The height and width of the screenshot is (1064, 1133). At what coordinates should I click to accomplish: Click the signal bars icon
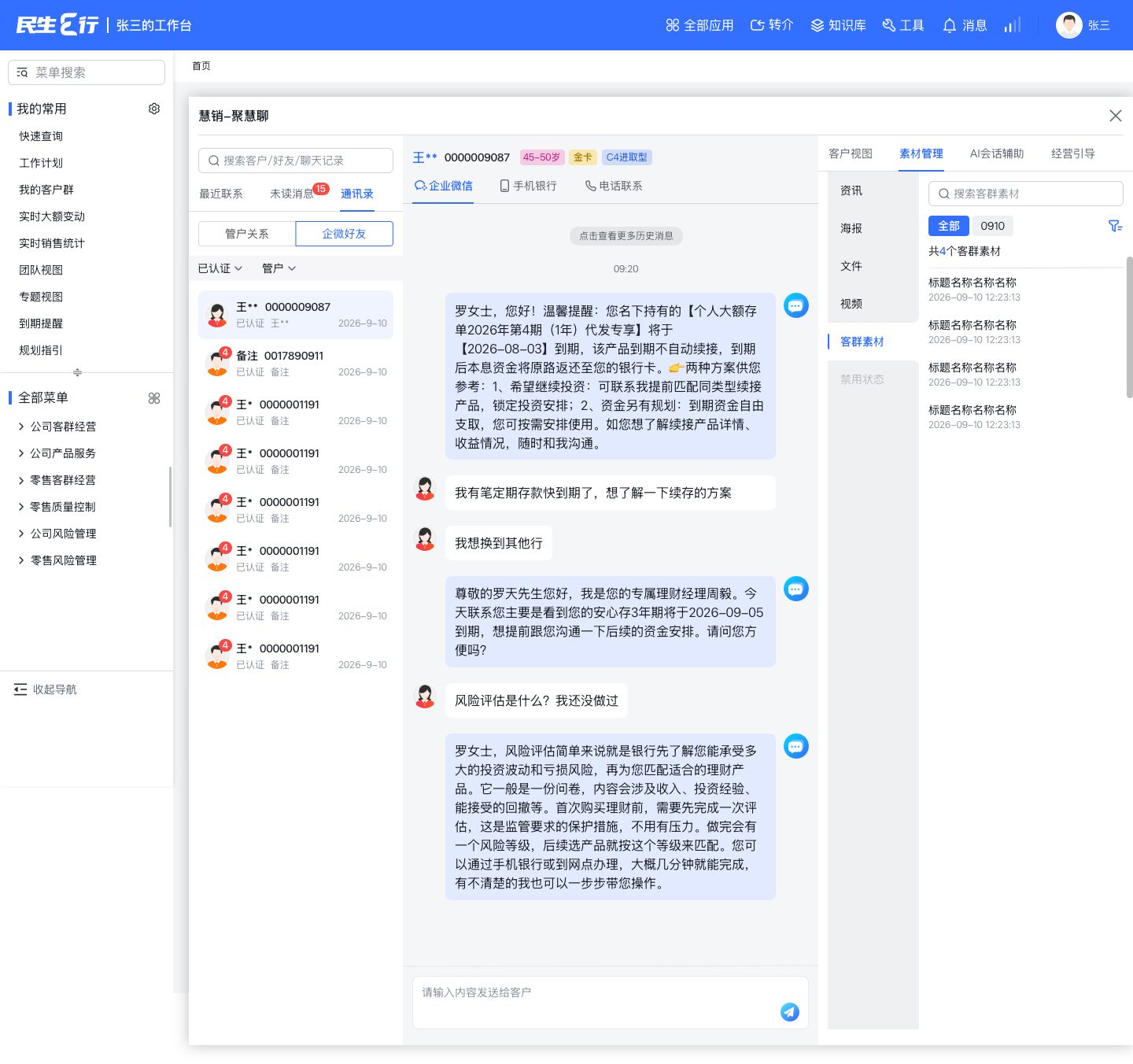coord(1013,25)
